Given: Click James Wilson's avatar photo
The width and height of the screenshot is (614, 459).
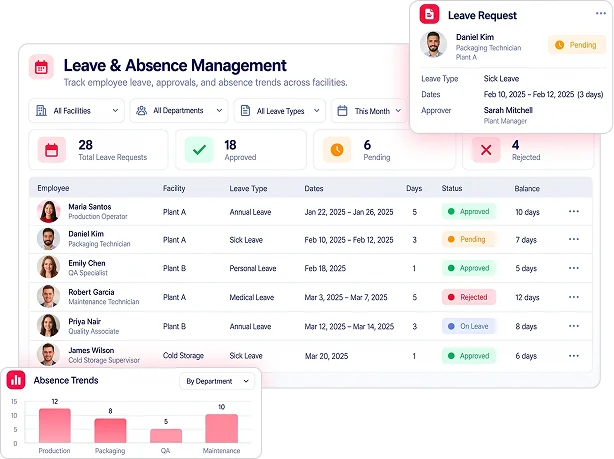Looking at the screenshot, I should pyautogui.click(x=49, y=355).
